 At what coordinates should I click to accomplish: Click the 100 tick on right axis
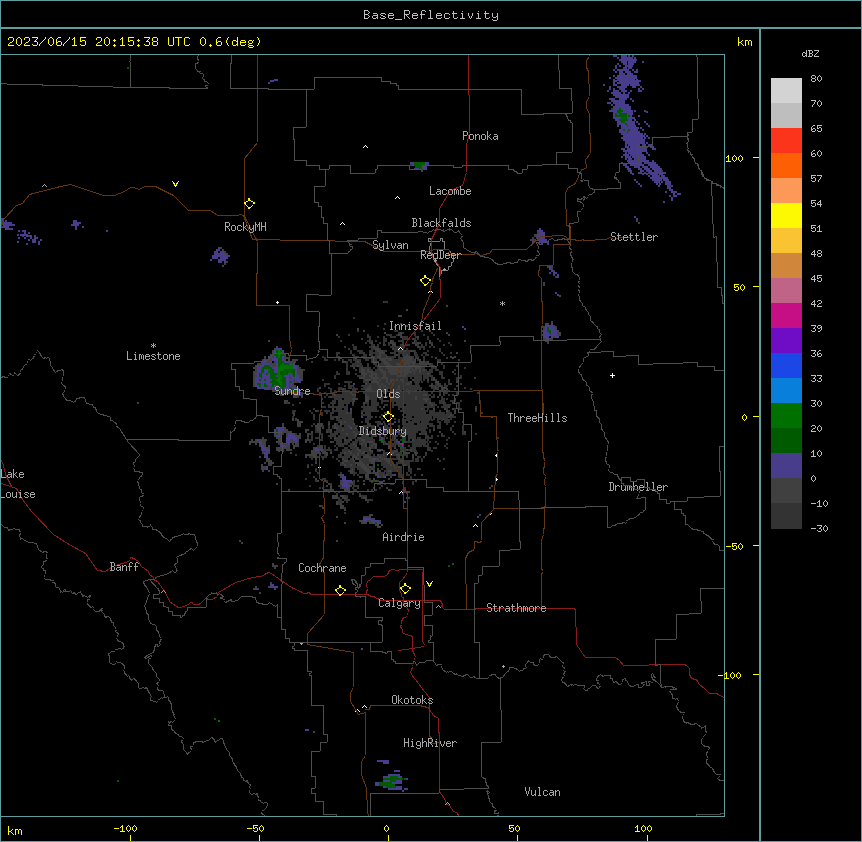(734, 158)
